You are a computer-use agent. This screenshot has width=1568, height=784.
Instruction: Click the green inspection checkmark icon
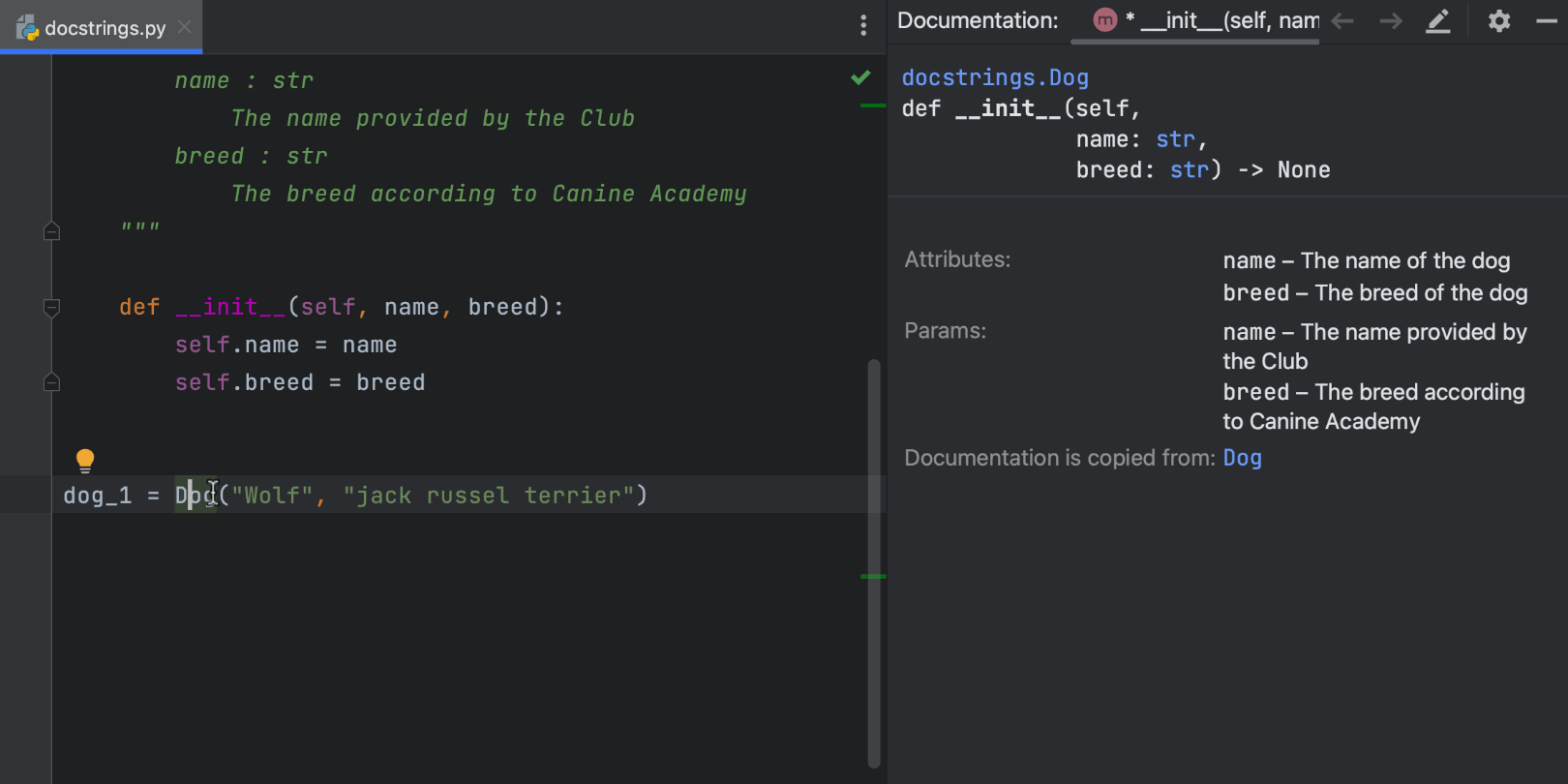click(x=860, y=77)
